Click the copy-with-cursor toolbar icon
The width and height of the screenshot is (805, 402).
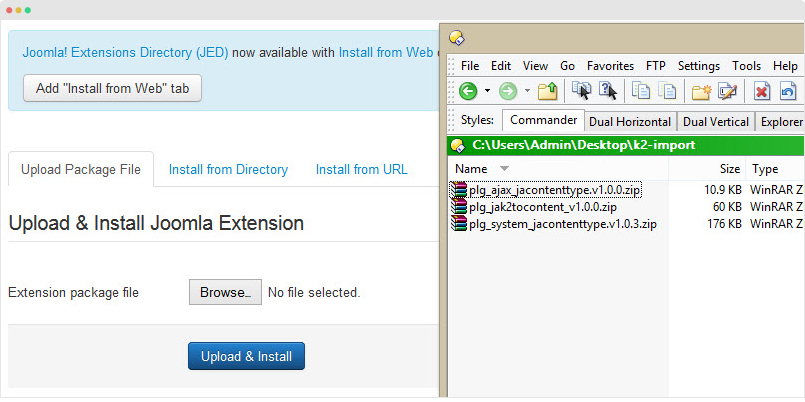coord(581,90)
